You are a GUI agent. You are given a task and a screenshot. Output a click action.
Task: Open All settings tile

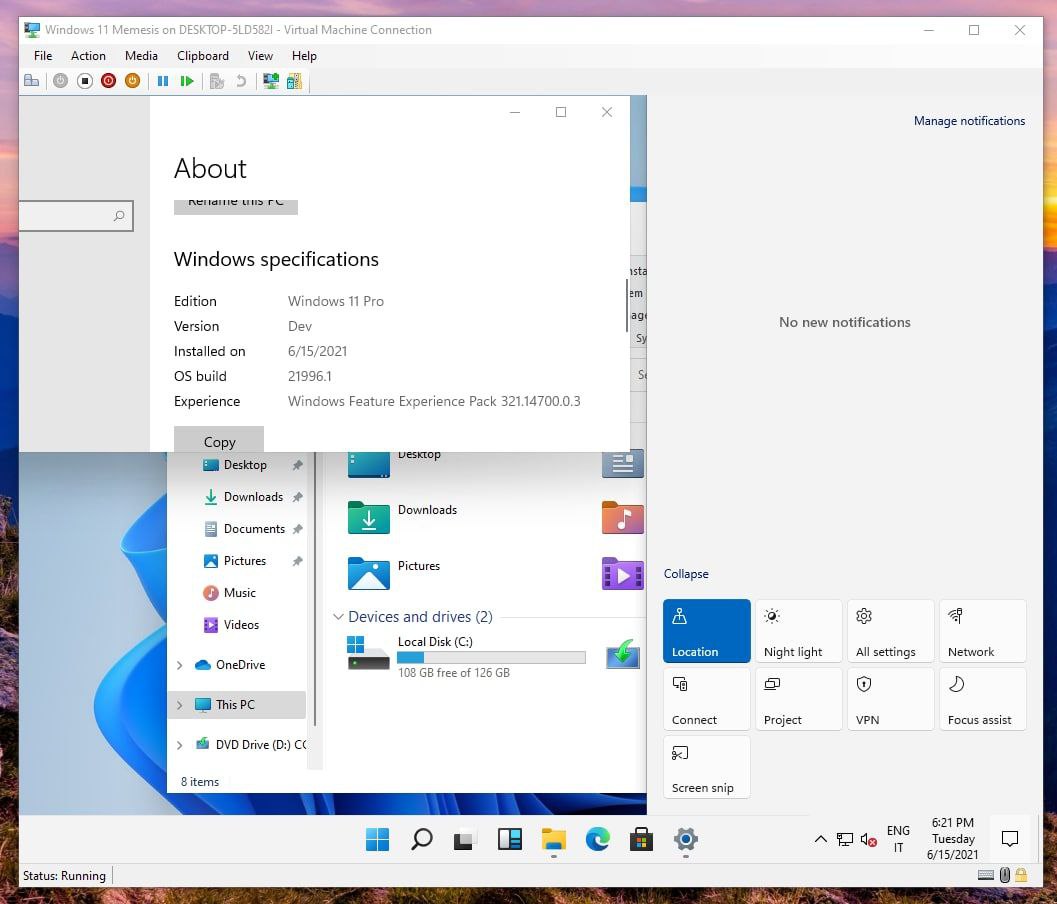[x=890, y=631]
